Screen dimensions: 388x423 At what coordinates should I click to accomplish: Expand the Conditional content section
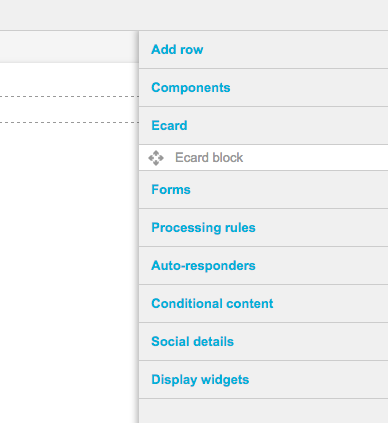click(212, 304)
